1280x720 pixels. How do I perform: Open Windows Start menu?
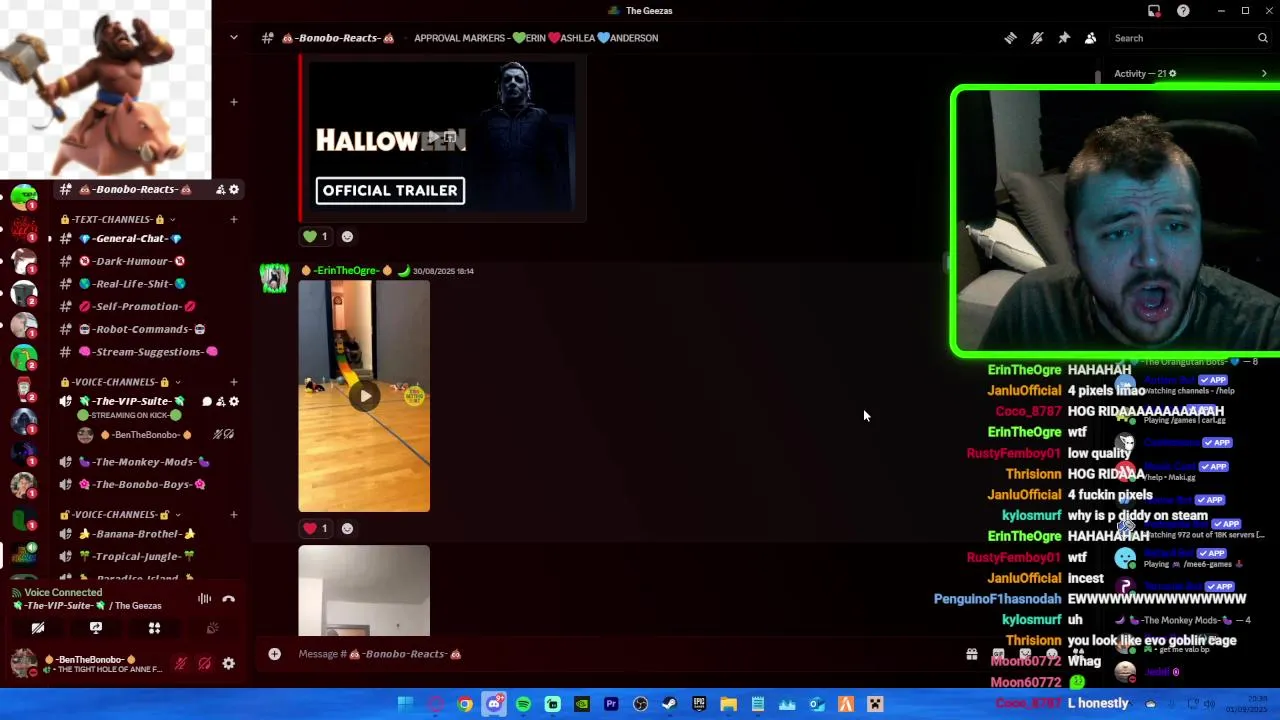tap(406, 704)
